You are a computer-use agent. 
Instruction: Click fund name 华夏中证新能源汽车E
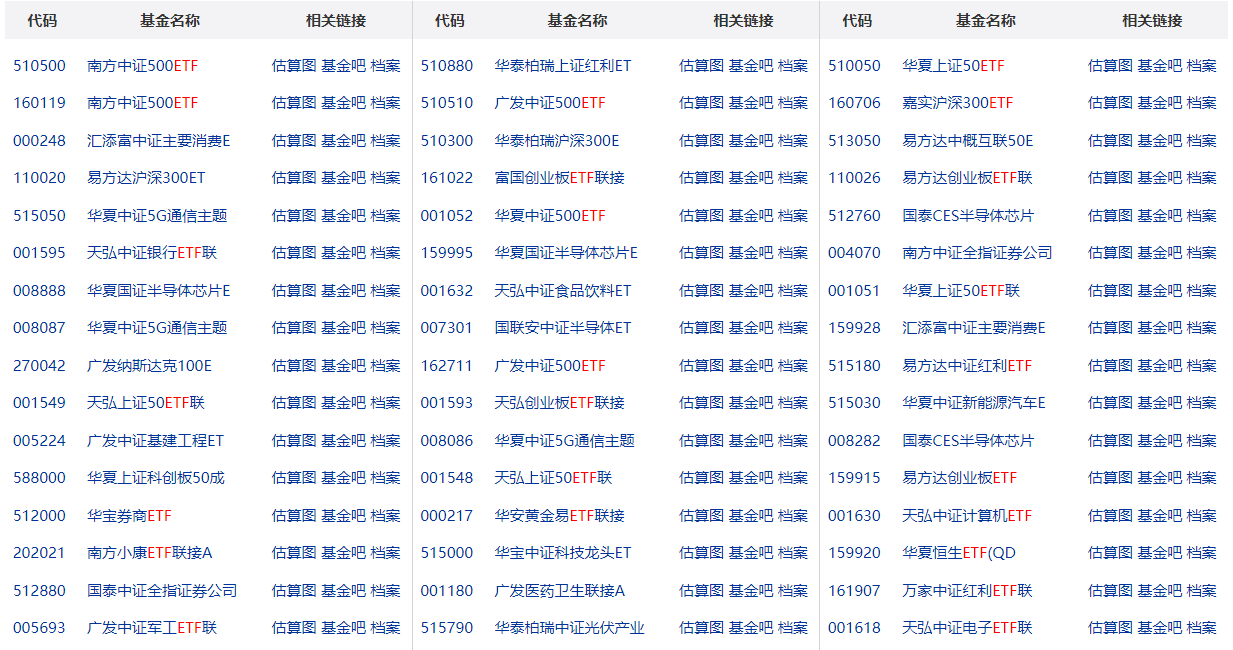point(974,403)
